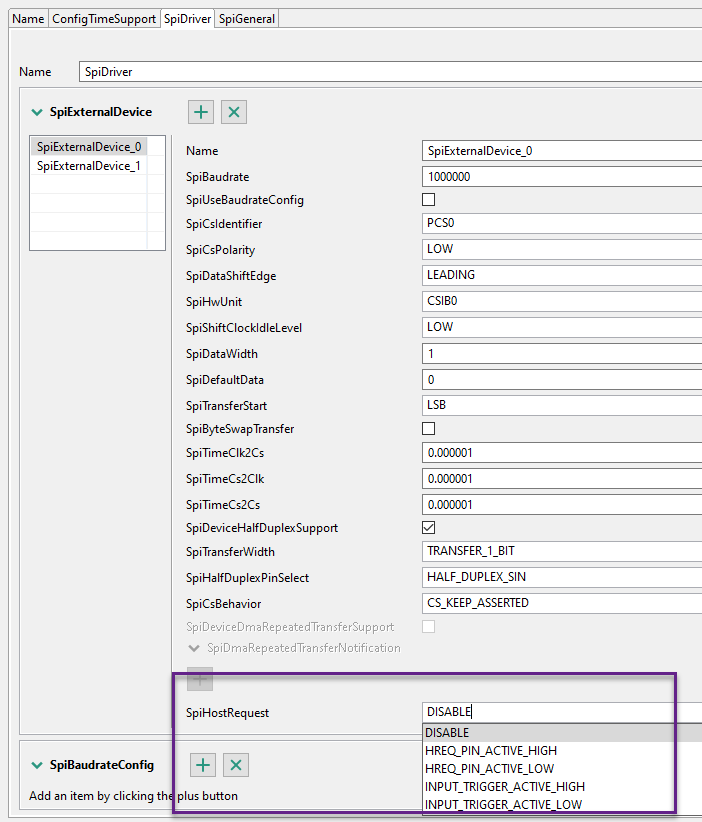Collapse the SpiExternalDevice section
Screen dimensions: 702x822
pyautogui.click(x=37, y=112)
